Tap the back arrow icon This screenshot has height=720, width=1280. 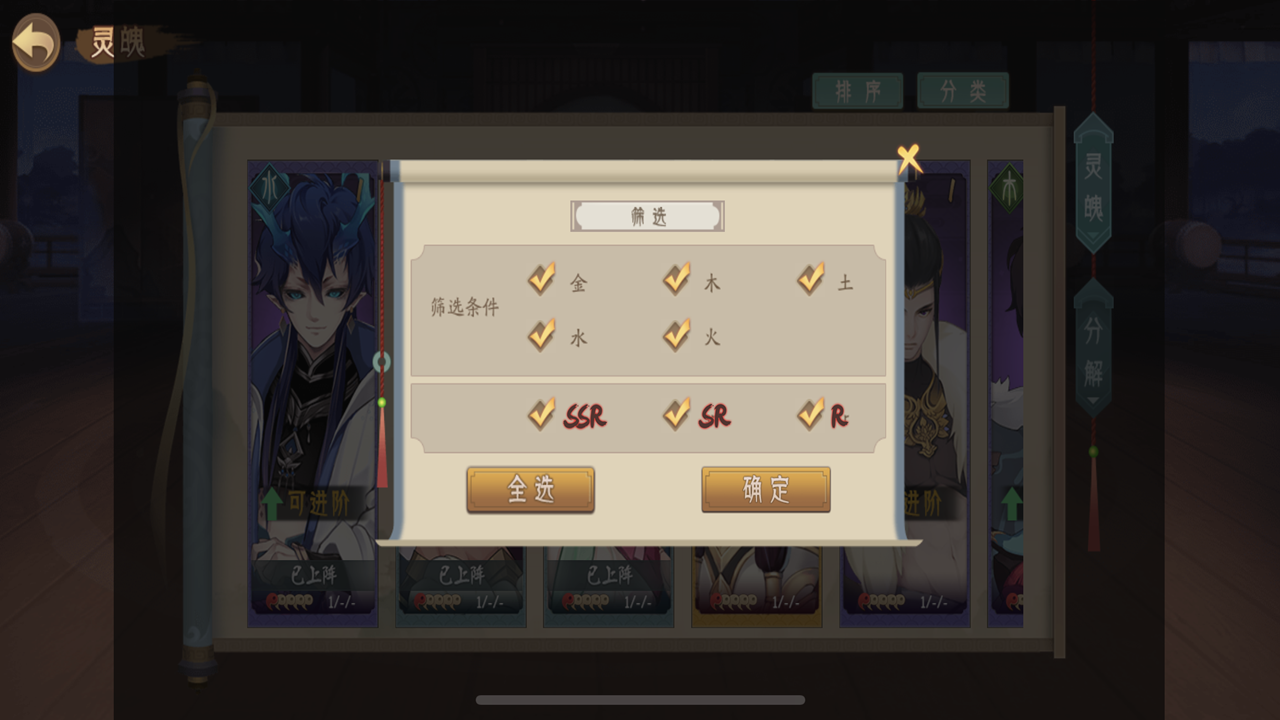tap(36, 42)
